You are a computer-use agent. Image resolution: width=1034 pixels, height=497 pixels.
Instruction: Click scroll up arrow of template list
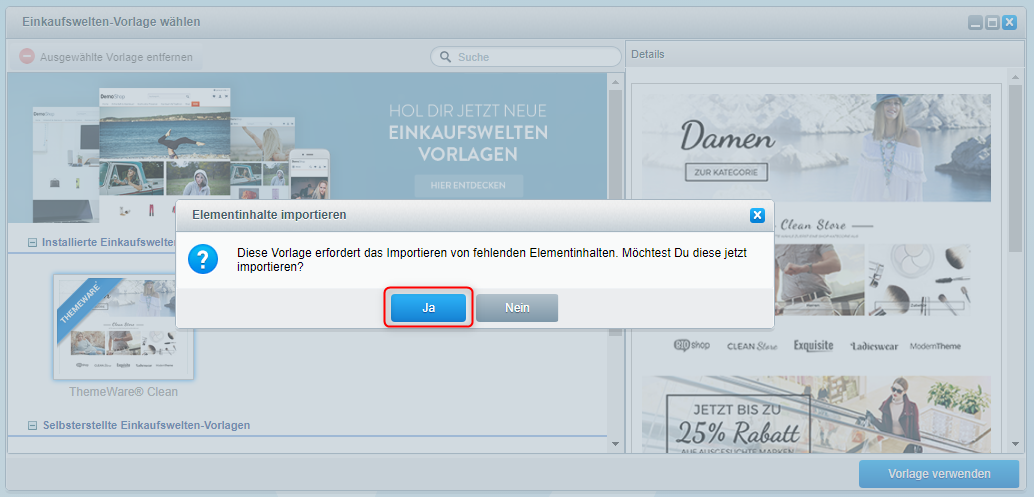(615, 82)
